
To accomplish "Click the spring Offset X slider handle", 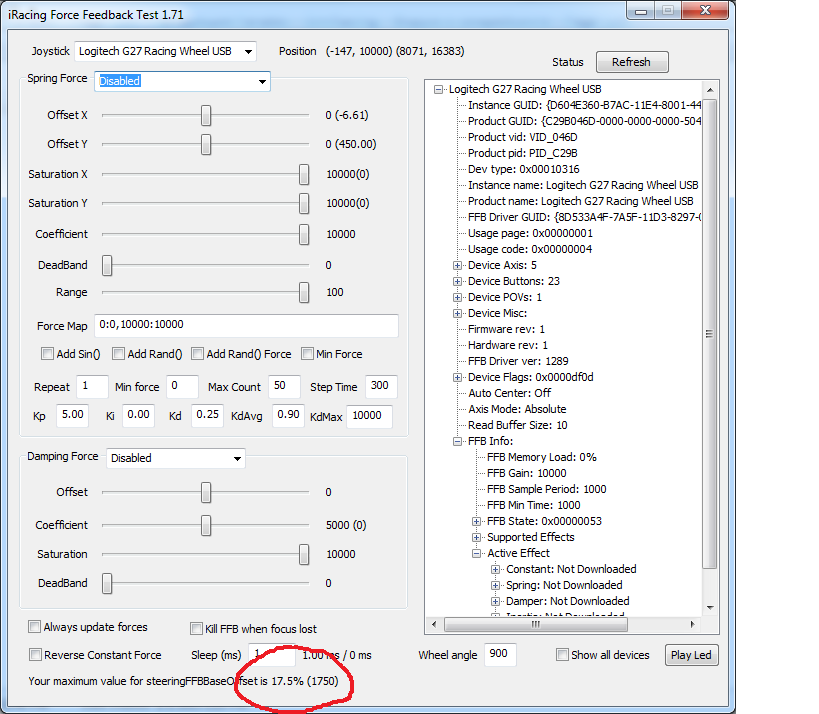I will click(206, 115).
